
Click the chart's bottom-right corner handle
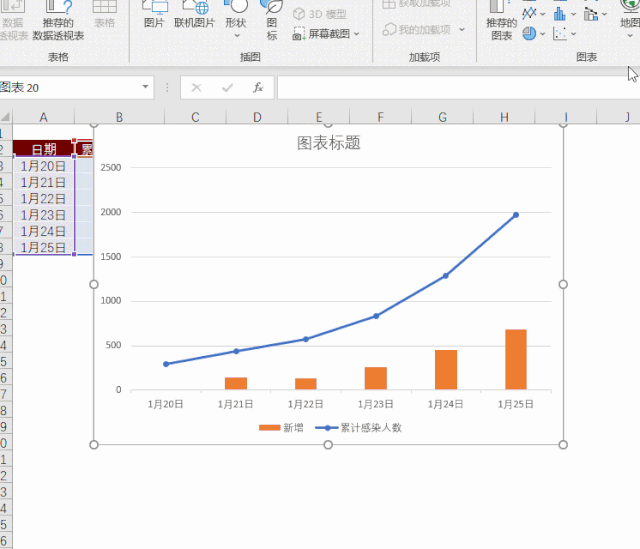click(x=563, y=445)
